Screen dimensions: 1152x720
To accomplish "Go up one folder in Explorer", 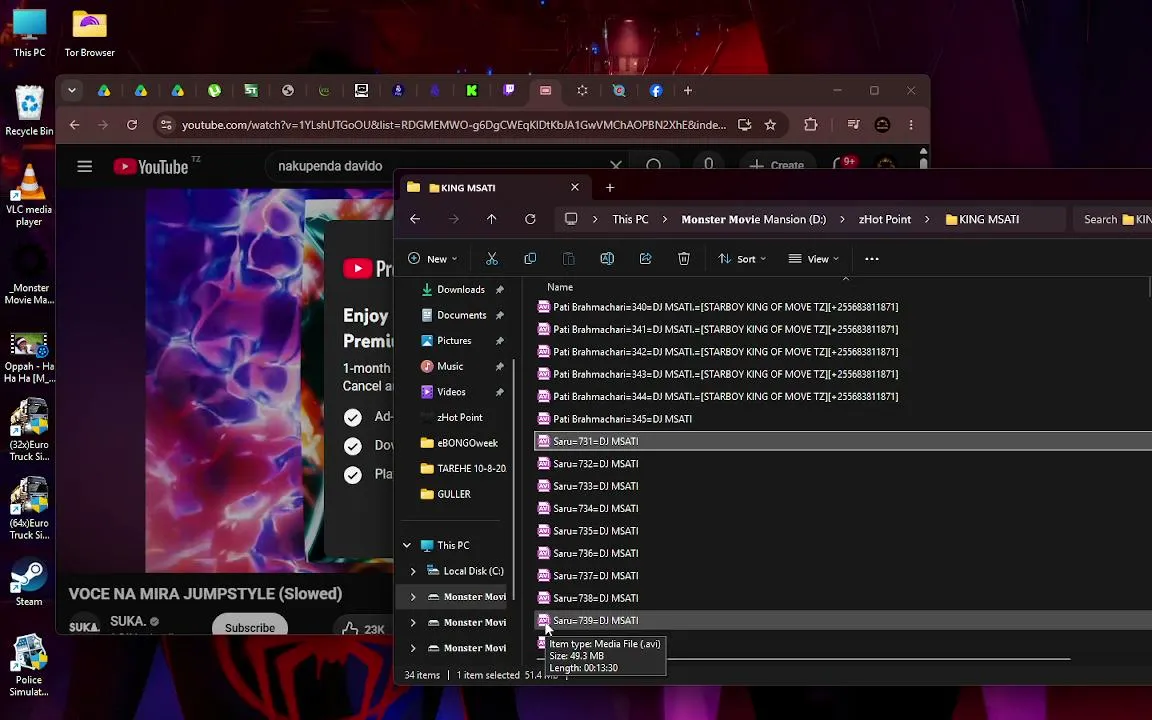I will pos(492,219).
